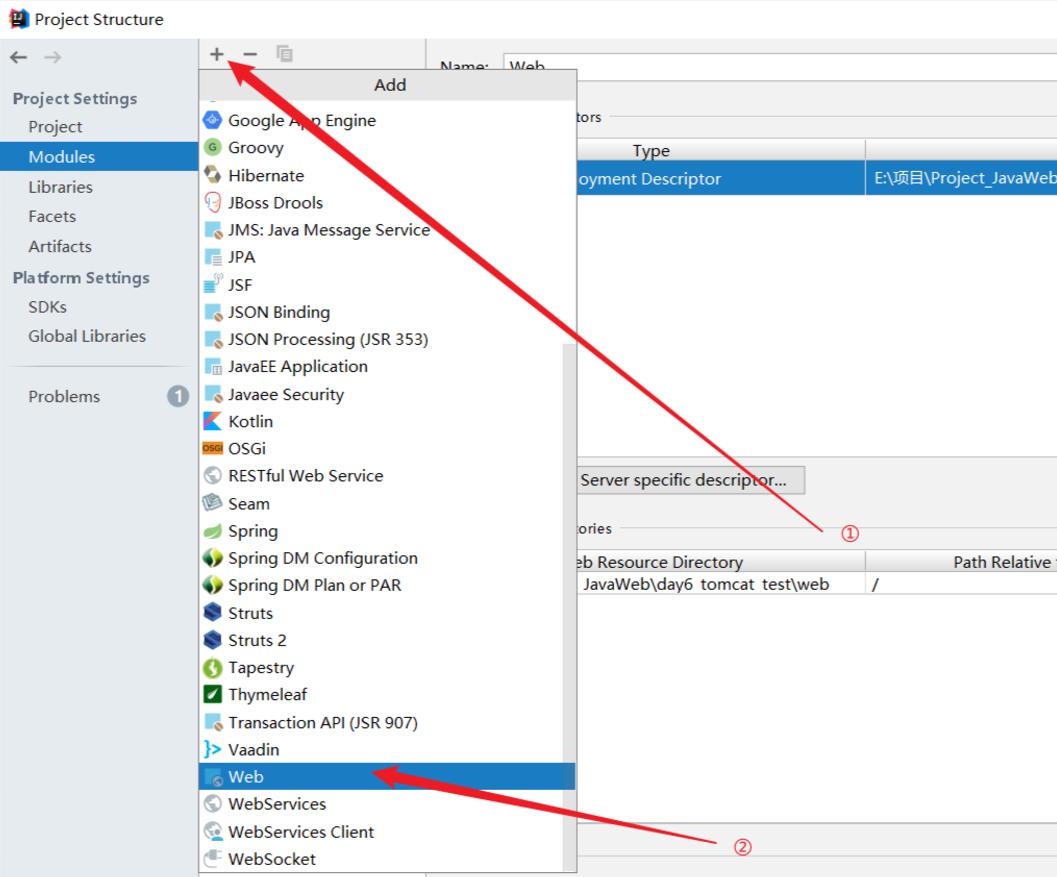The image size is (1057, 877).
Task: Pick Javaee Security from the Add list
Action: [381, 394]
